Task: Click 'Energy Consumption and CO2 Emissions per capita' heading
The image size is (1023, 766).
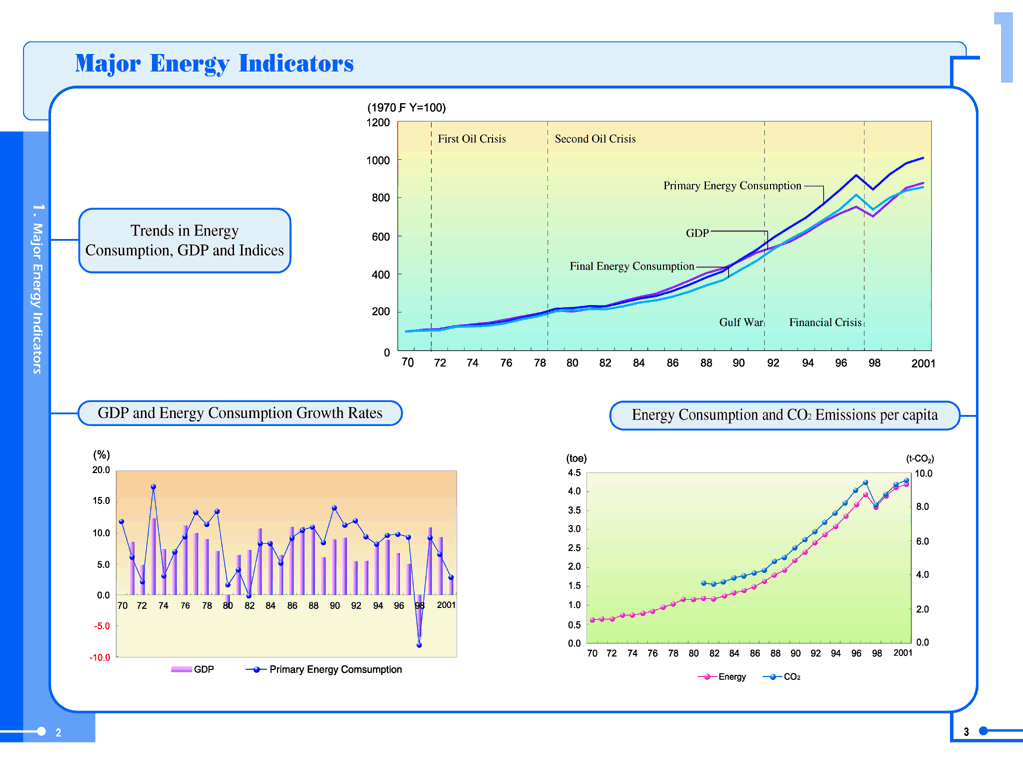Action: pos(785,415)
